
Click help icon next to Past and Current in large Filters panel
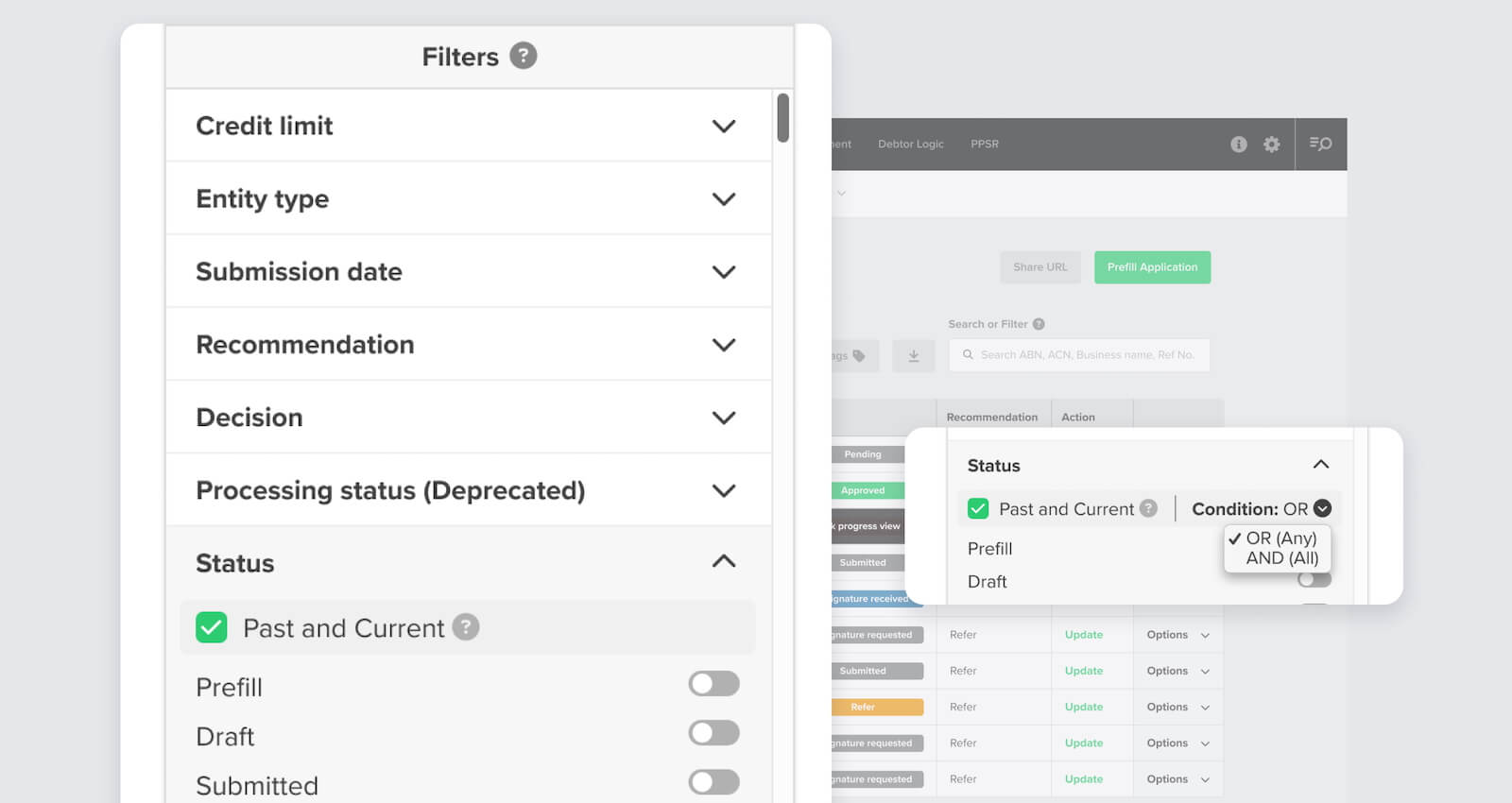click(x=465, y=627)
